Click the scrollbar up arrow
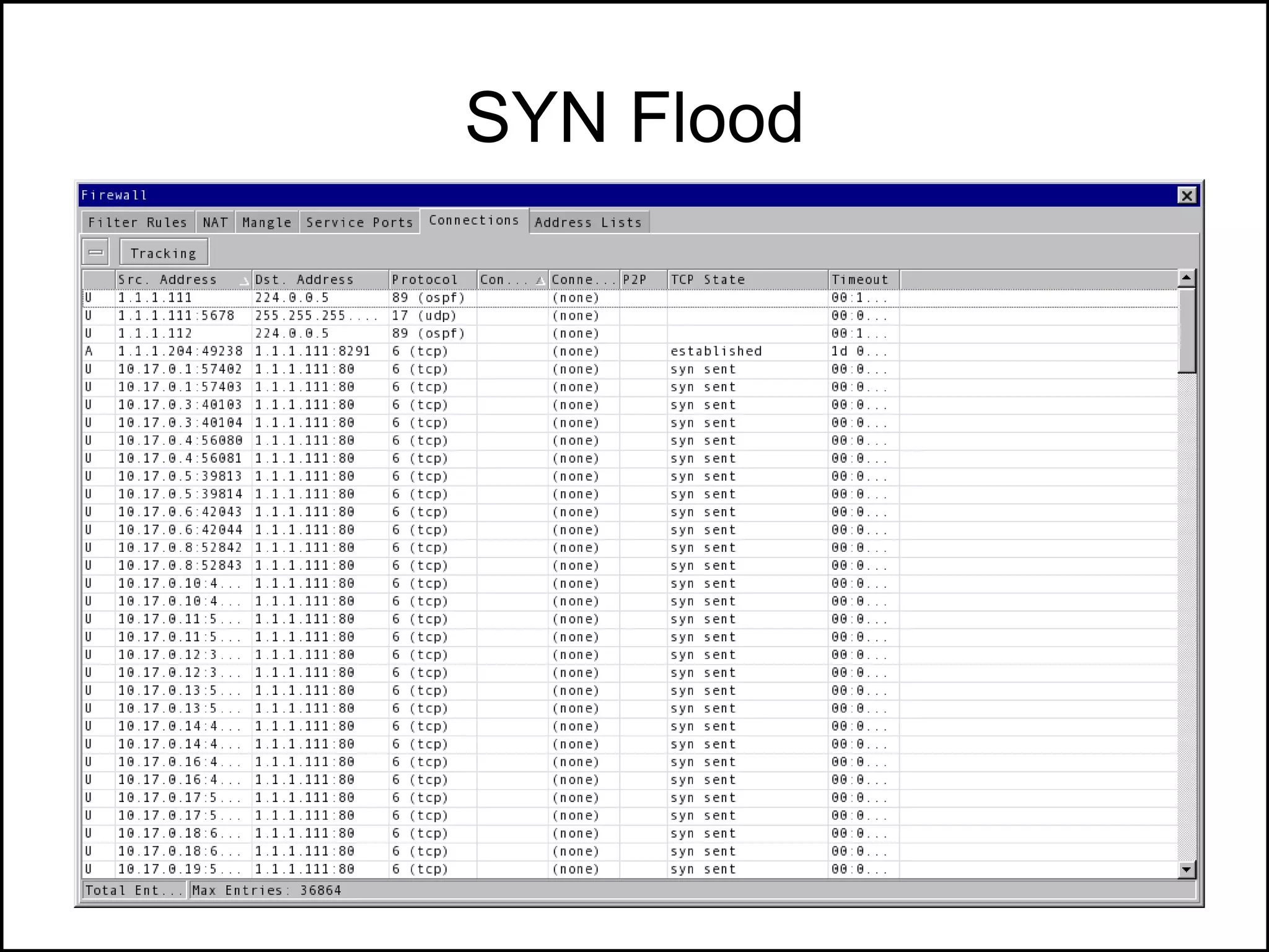The width and height of the screenshot is (1269, 952). 1186,278
